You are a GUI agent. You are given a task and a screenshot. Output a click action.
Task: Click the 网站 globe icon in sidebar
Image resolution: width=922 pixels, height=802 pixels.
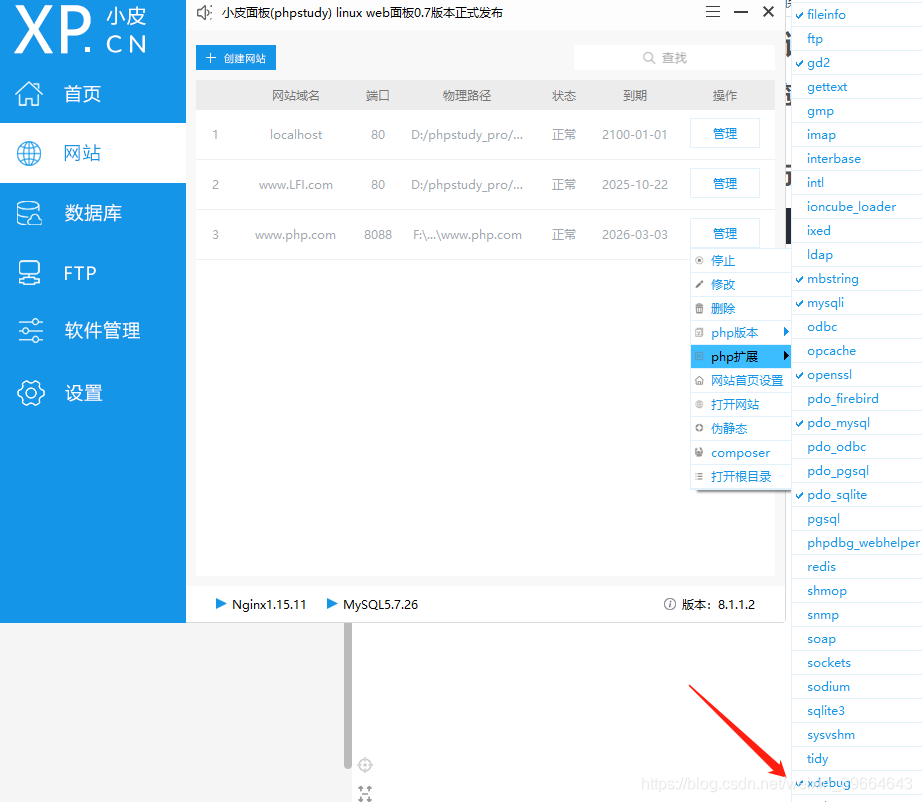coord(29,153)
